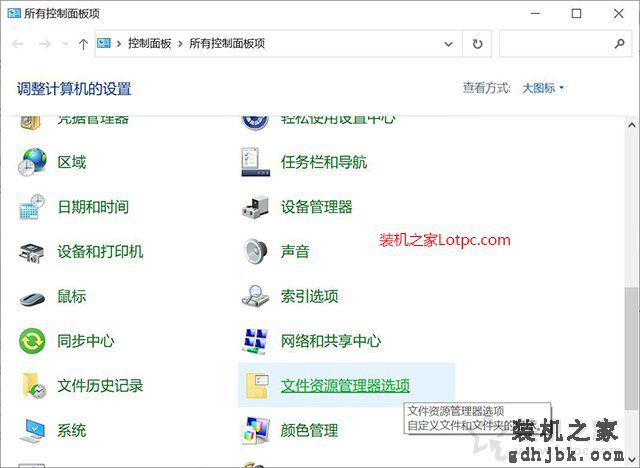Click the scrollbar up arrow
This screenshot has width=640, height=468.
point(632,125)
